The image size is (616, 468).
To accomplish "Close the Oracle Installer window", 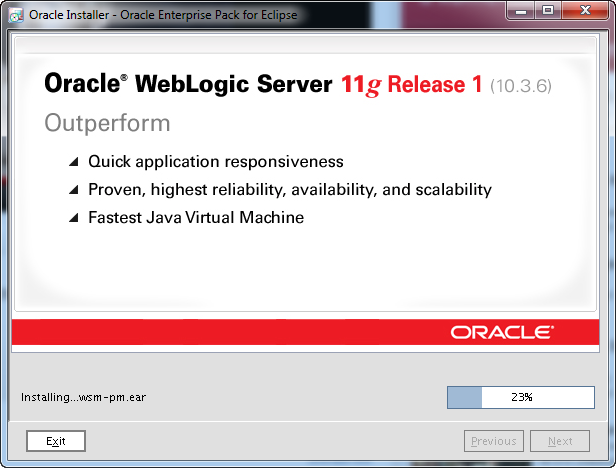I will [585, 11].
